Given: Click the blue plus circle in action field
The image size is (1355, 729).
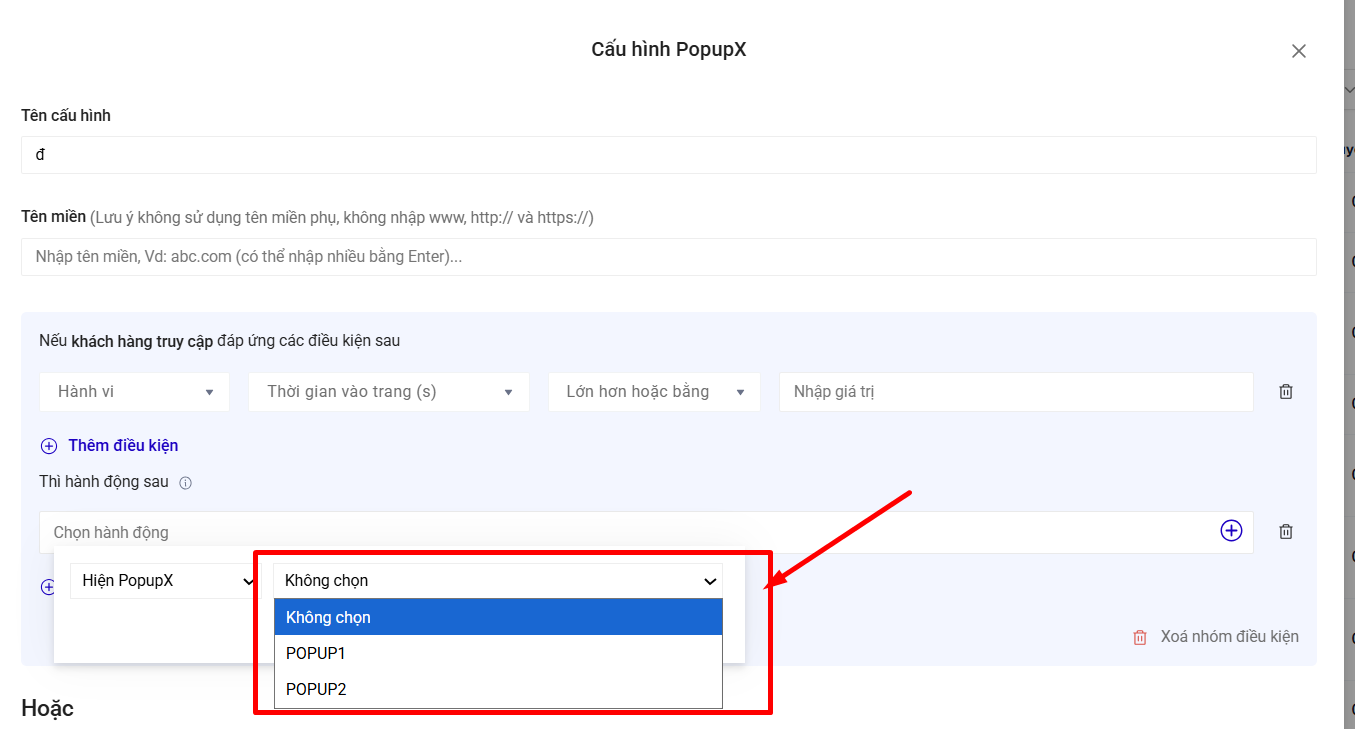Looking at the screenshot, I should (x=1231, y=531).
